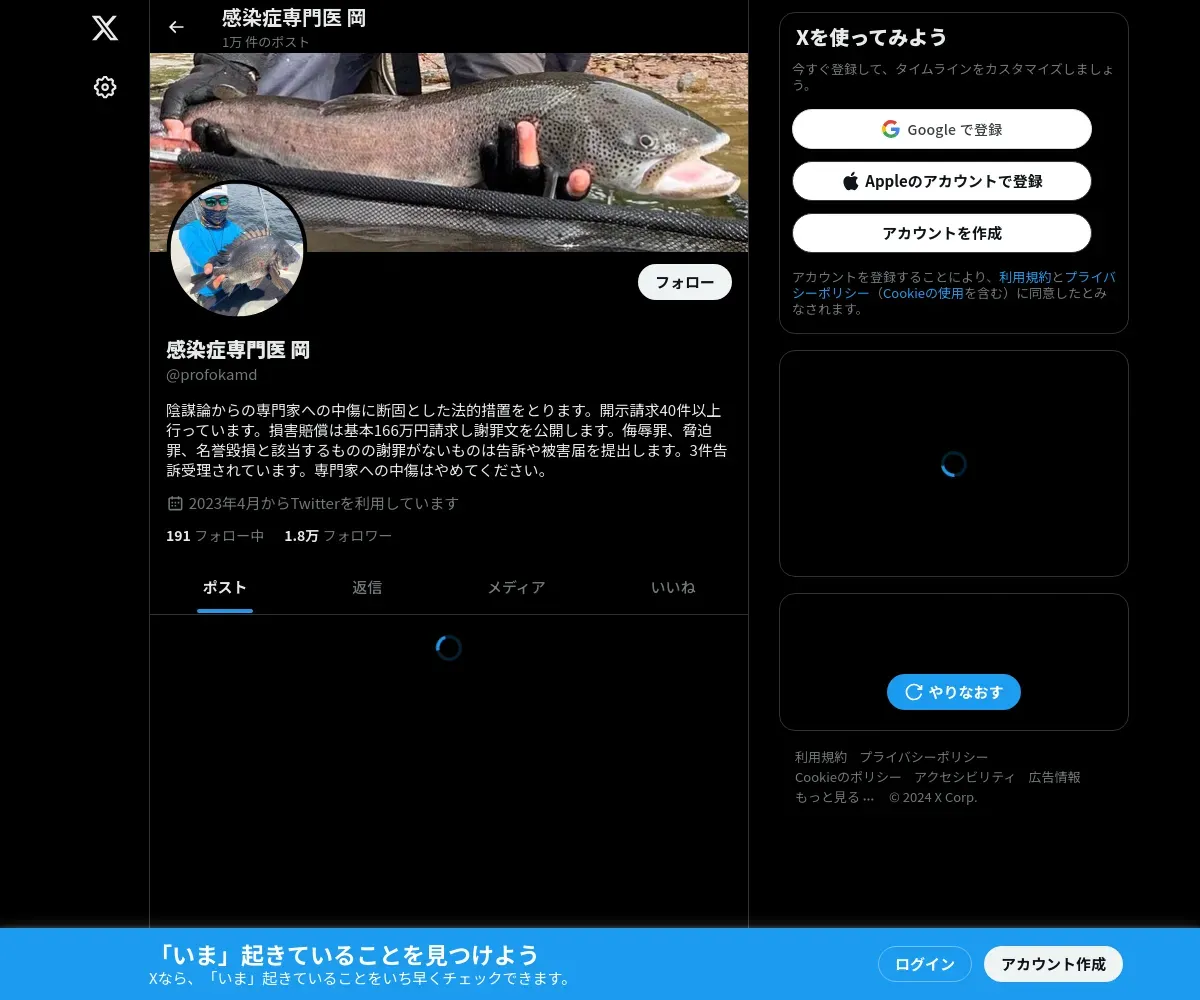Open the 1.8万 フォロワー list

(338, 536)
